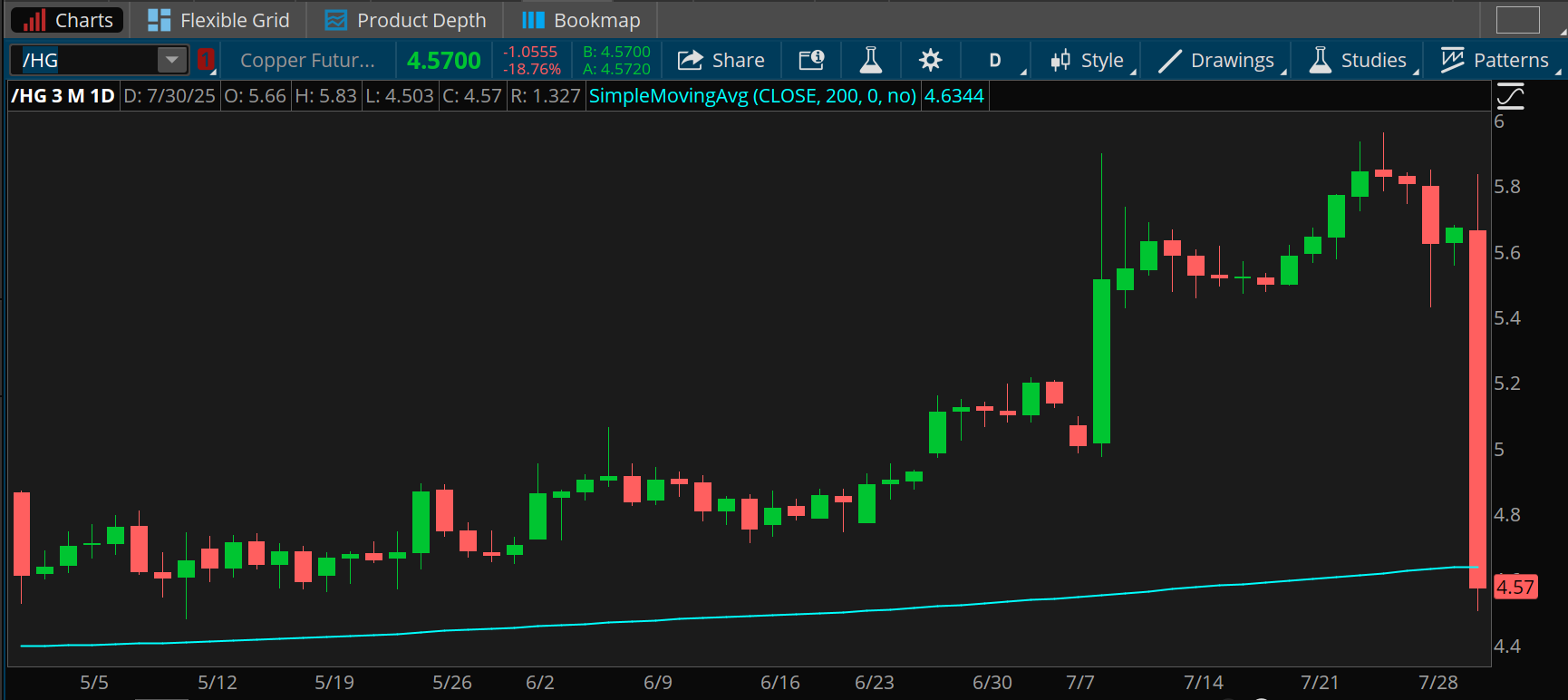Screen dimensions: 1568x700
Task: Click the rectangle box at top right
Action: (x=1518, y=20)
